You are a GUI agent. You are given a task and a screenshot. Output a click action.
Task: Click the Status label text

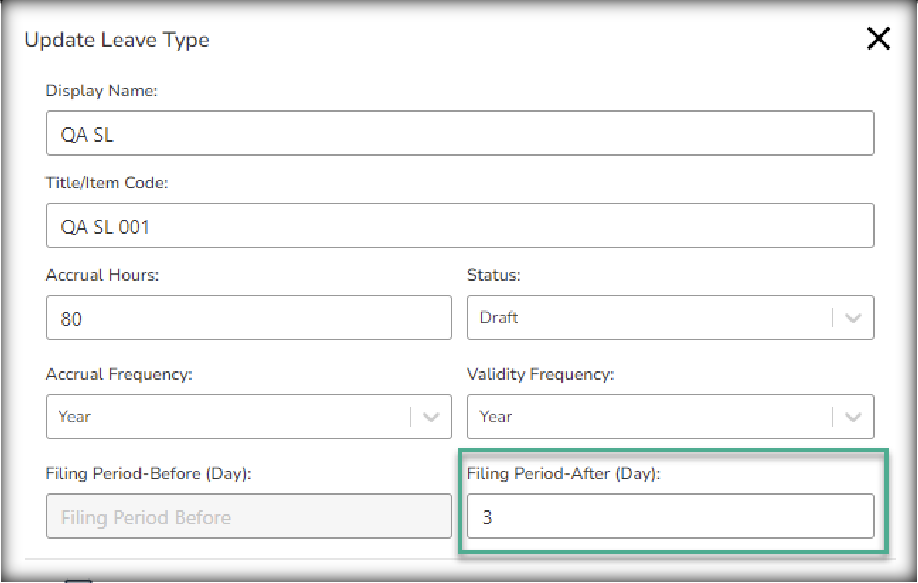tap(493, 276)
